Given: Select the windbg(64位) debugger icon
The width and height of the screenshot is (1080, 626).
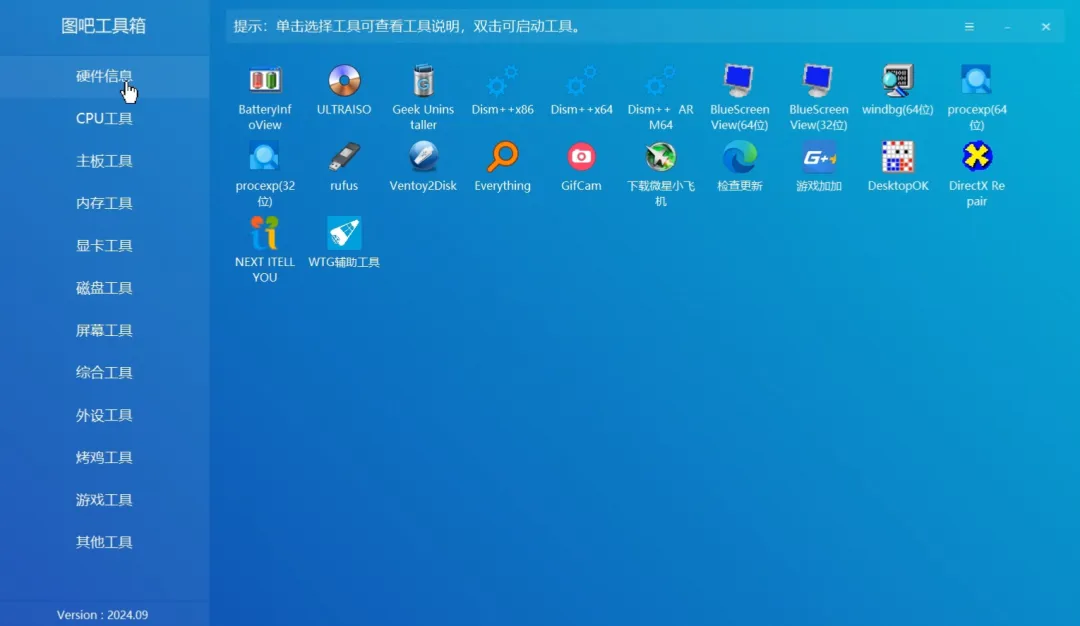Looking at the screenshot, I should pos(897,81).
